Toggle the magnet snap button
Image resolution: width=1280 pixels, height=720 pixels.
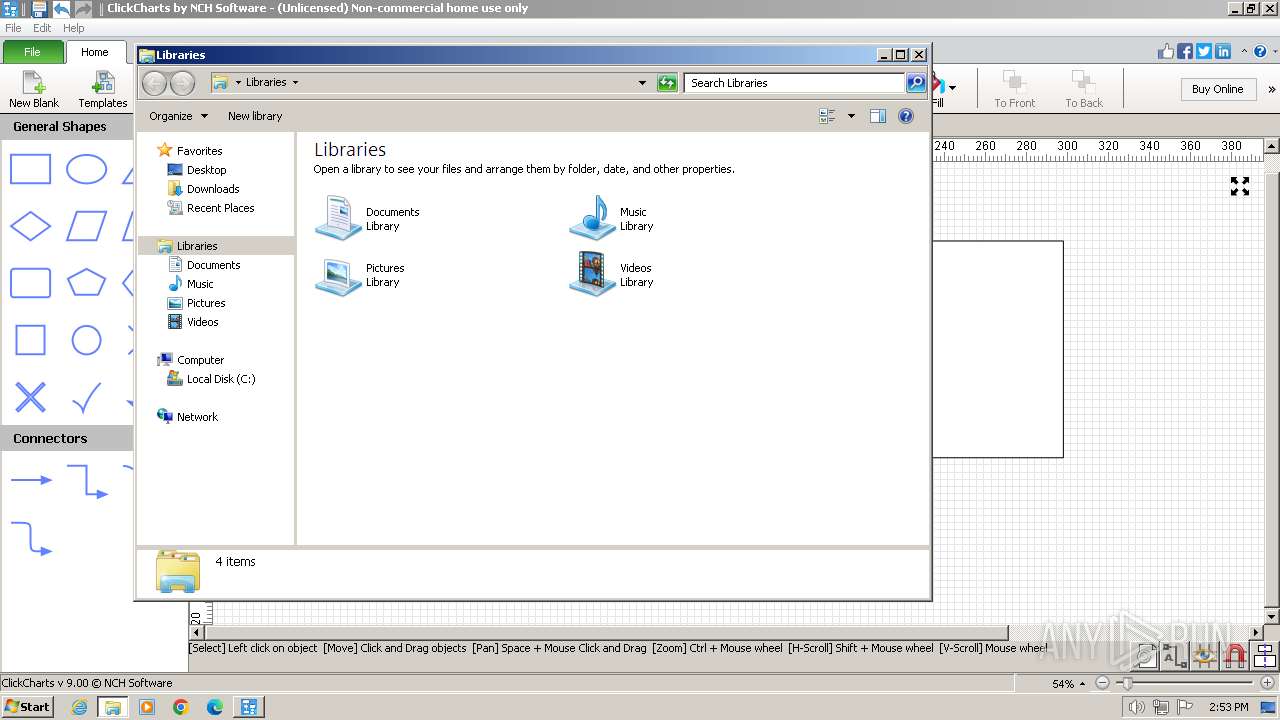1235,656
